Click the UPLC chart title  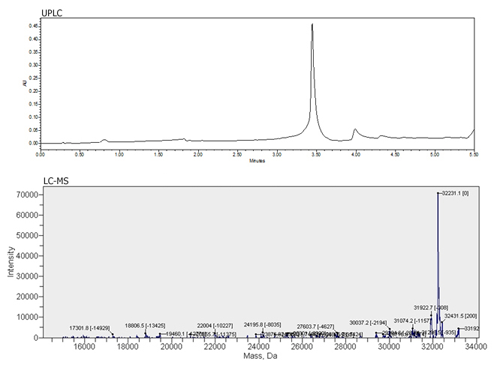coord(52,13)
